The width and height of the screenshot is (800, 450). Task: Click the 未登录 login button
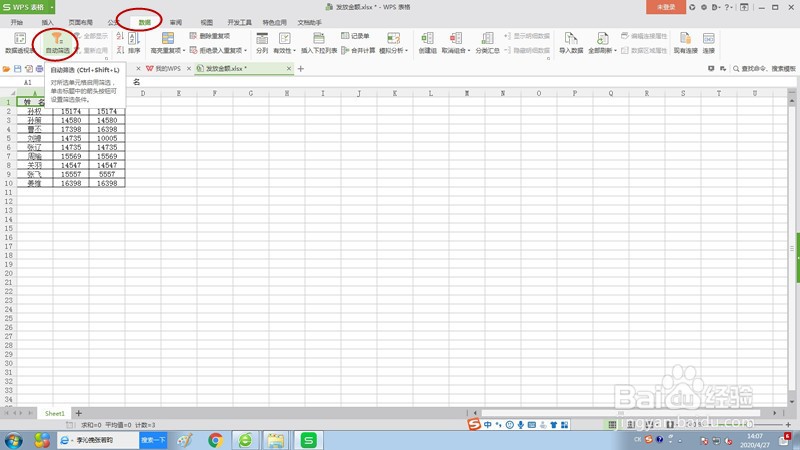[665, 7]
